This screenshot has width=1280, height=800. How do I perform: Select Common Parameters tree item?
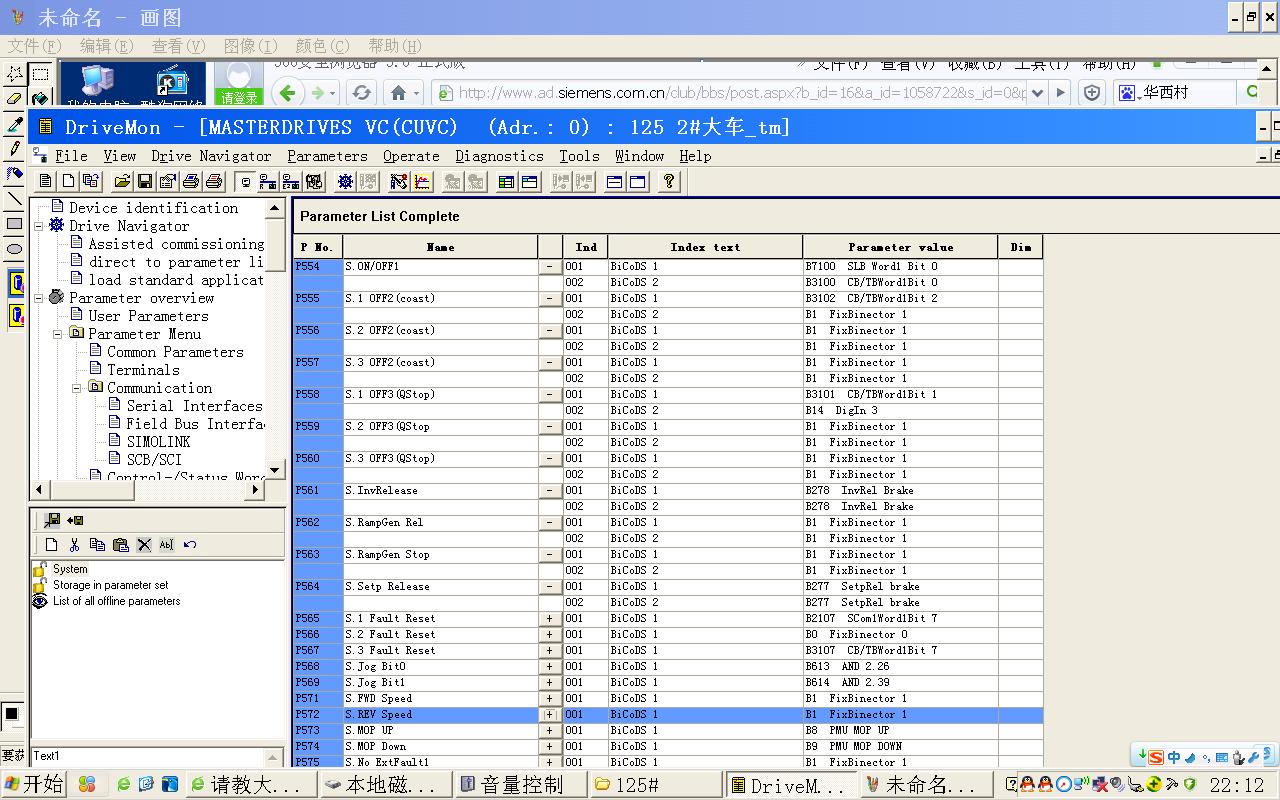coord(175,352)
